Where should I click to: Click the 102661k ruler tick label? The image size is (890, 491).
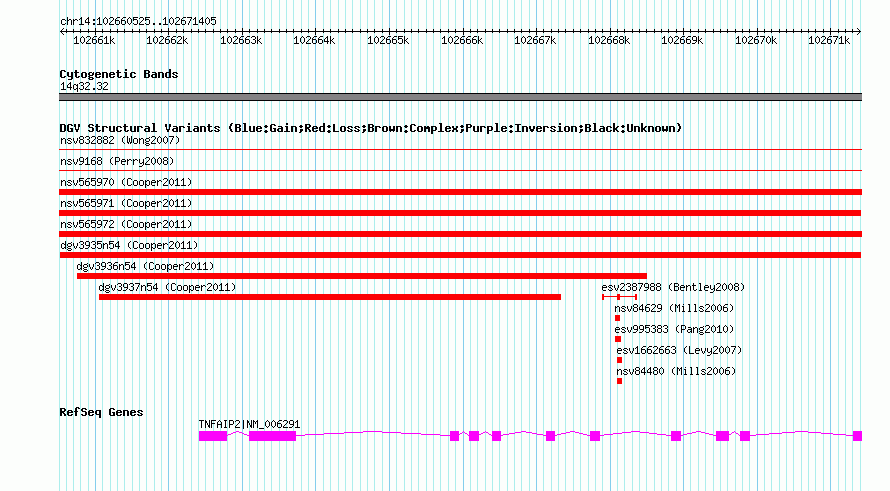[x=94, y=40]
